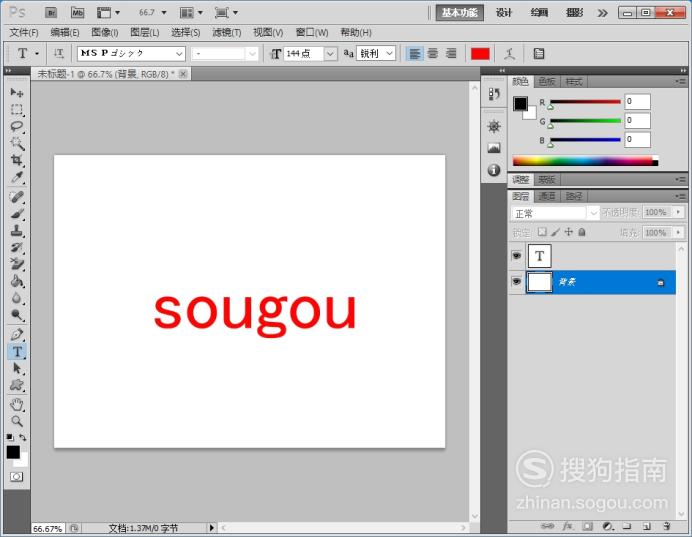Select the Rectangular Marquee tool
Screen dimensions: 692x537
click(17, 110)
